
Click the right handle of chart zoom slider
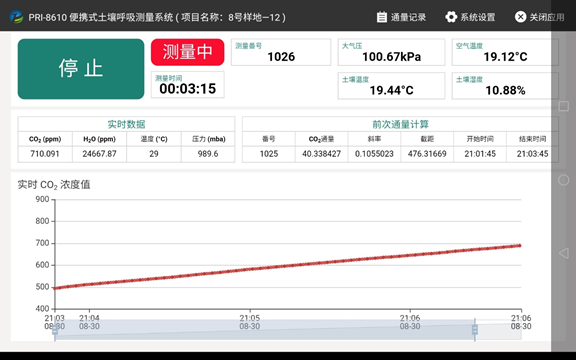tap(475, 330)
